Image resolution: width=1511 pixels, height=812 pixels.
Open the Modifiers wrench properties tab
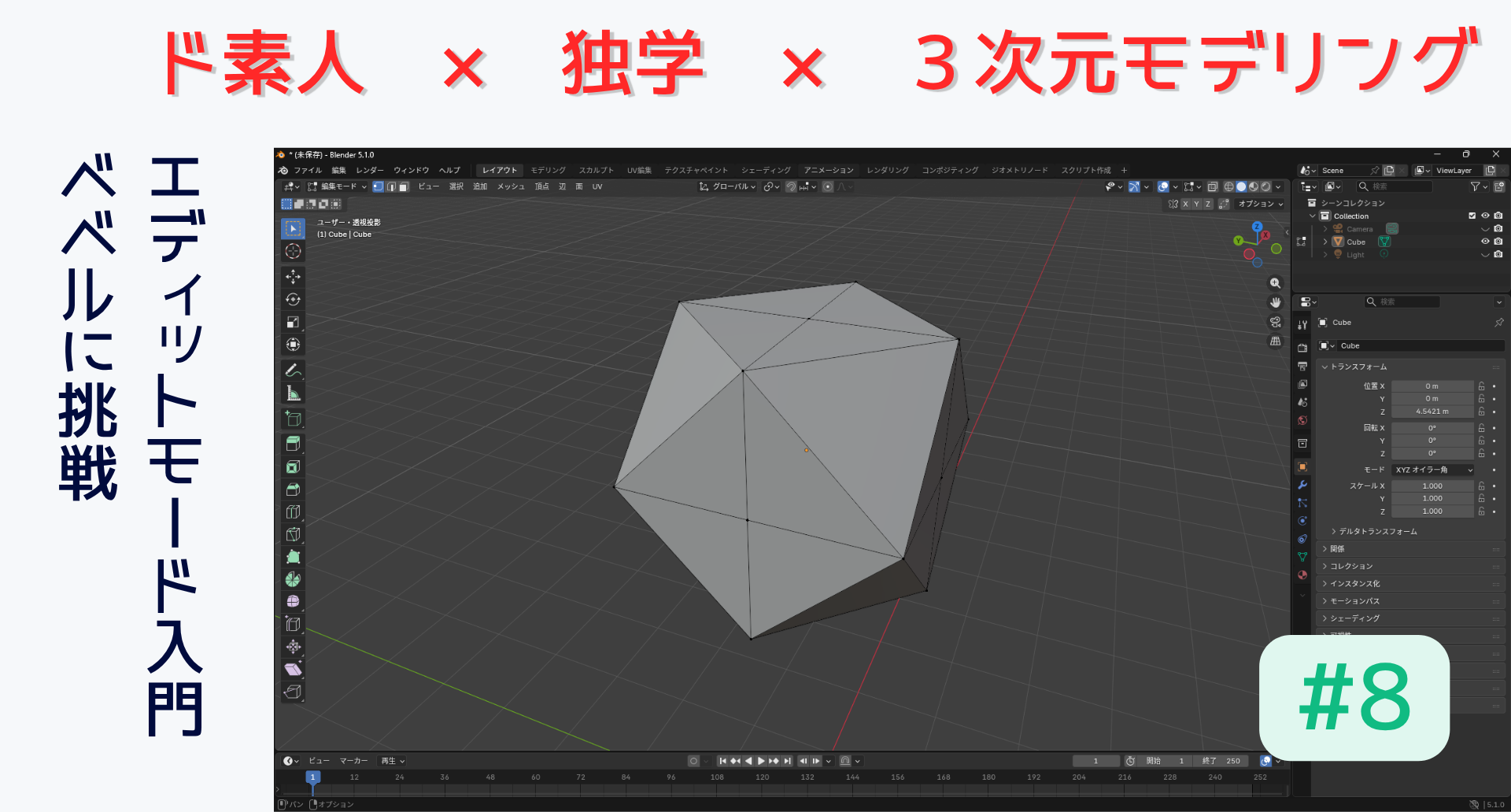pos(1302,485)
